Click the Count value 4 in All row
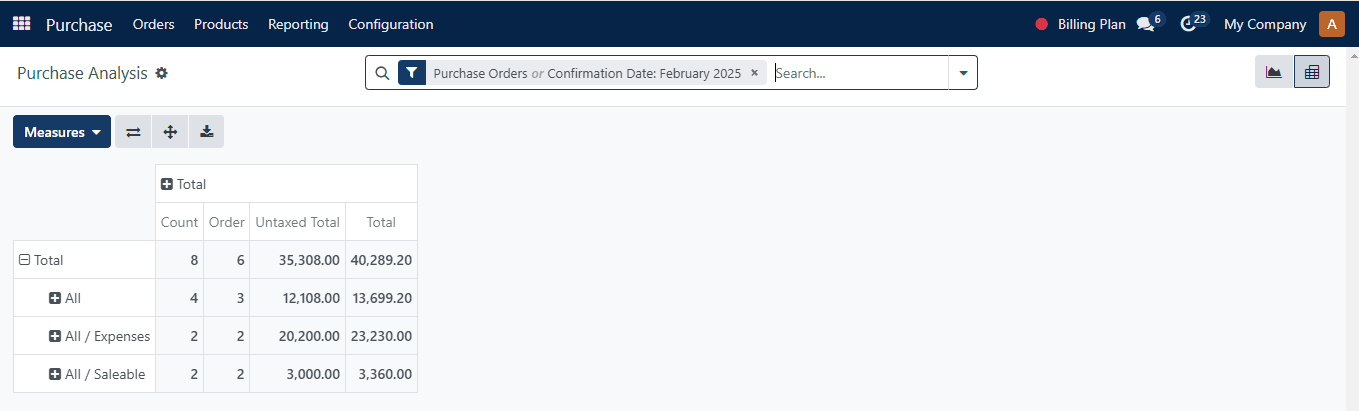 [x=180, y=298]
